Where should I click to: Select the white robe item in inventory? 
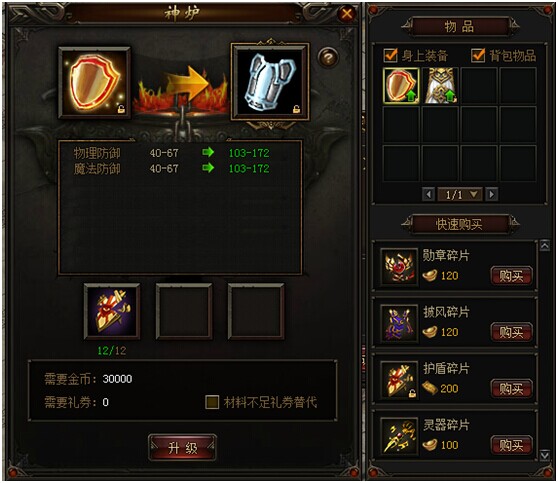click(441, 86)
